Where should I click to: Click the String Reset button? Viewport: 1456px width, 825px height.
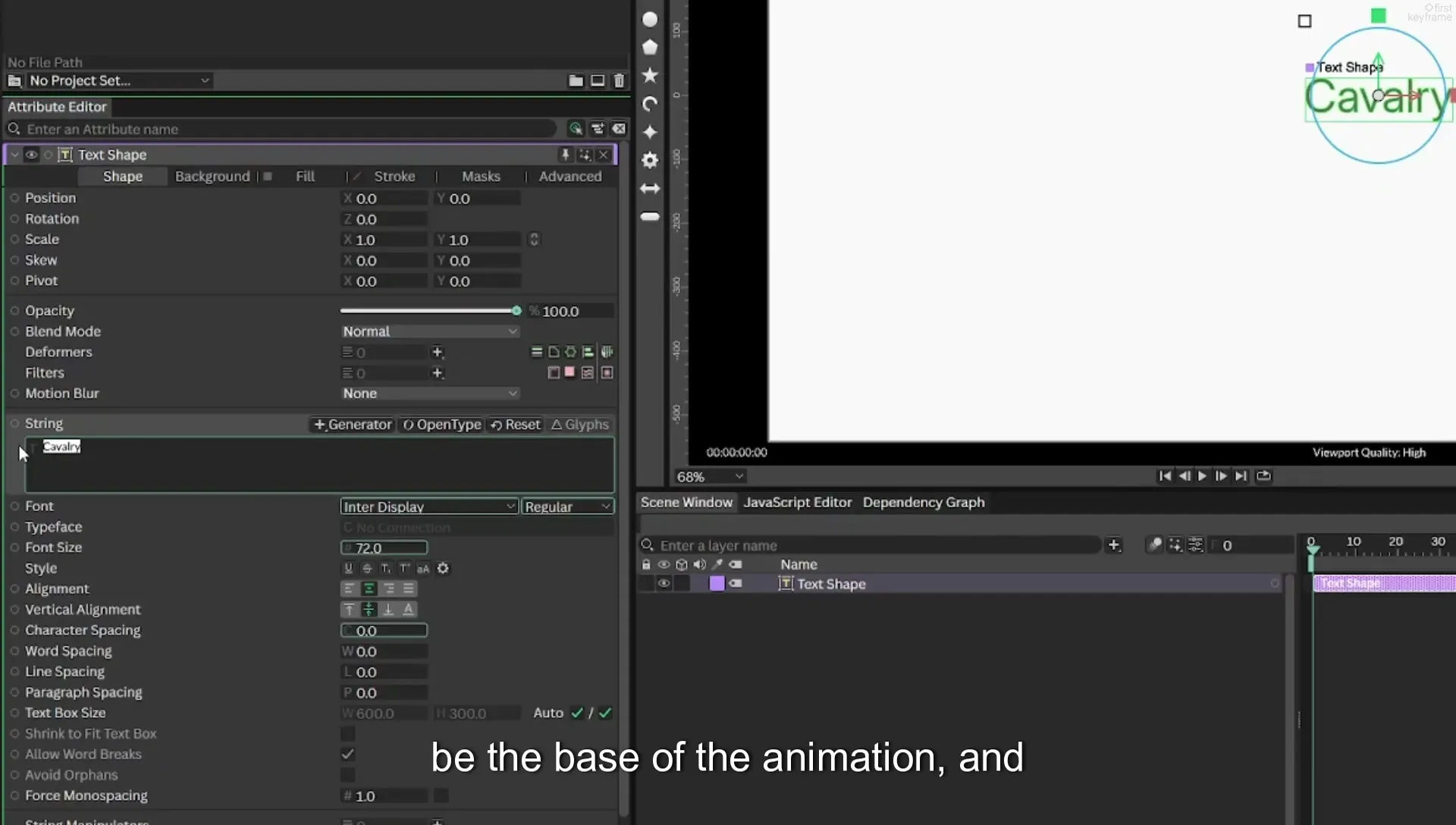pos(516,425)
